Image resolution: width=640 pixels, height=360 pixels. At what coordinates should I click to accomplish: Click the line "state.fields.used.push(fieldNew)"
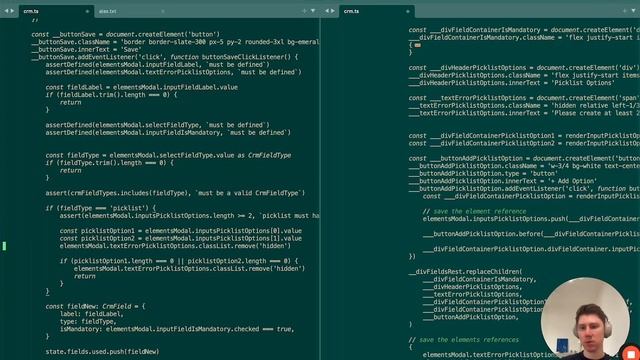tap(102, 351)
